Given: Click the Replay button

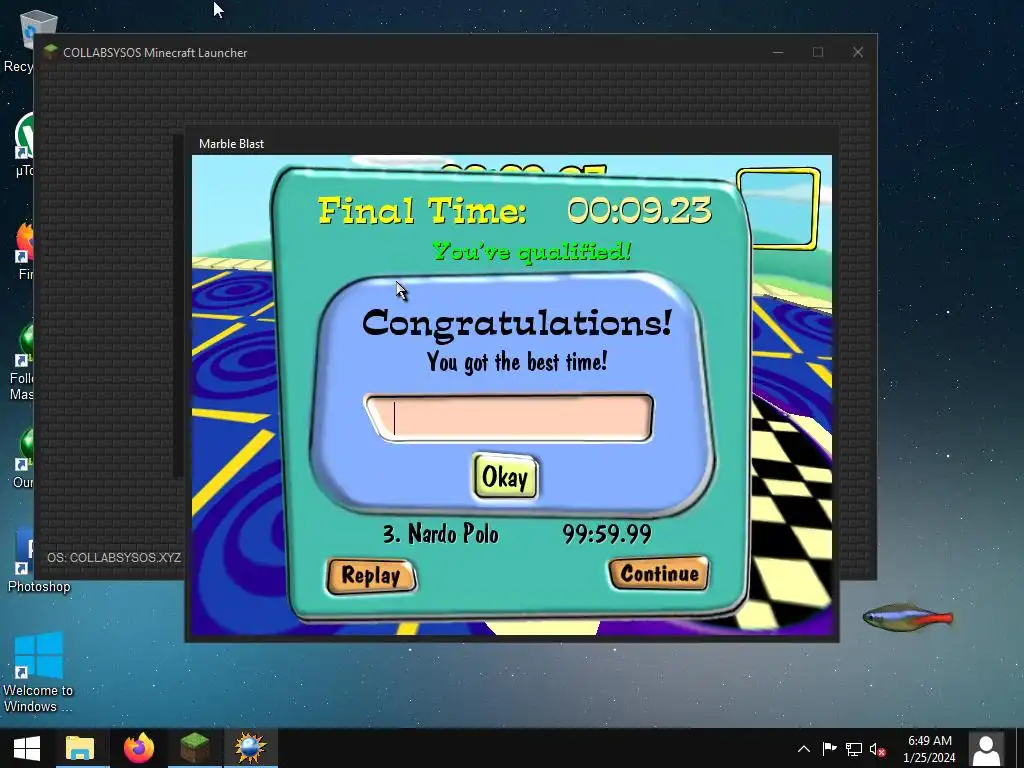Looking at the screenshot, I should coord(371,576).
